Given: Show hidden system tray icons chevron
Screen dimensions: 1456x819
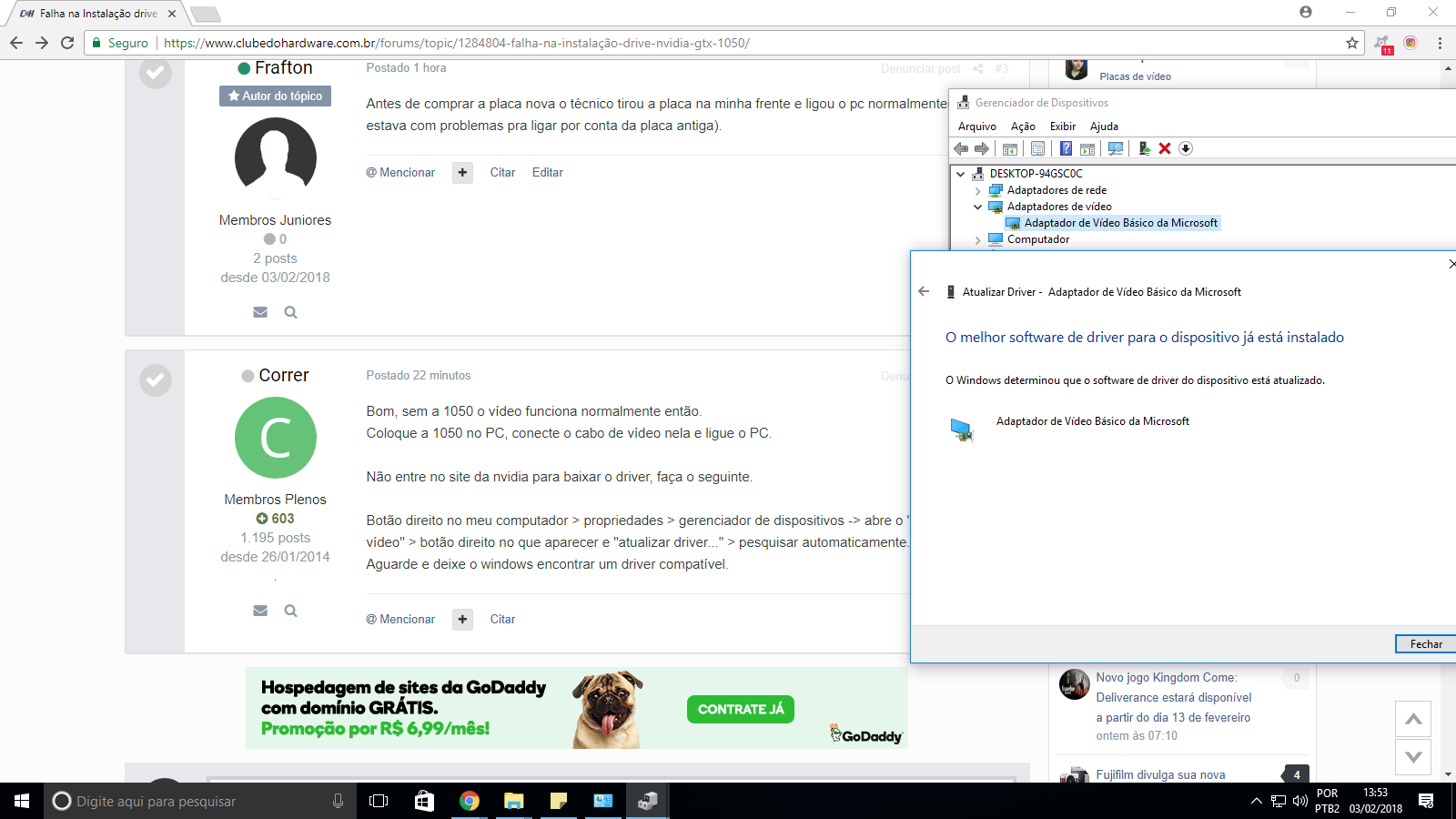Looking at the screenshot, I should click(x=1257, y=801).
